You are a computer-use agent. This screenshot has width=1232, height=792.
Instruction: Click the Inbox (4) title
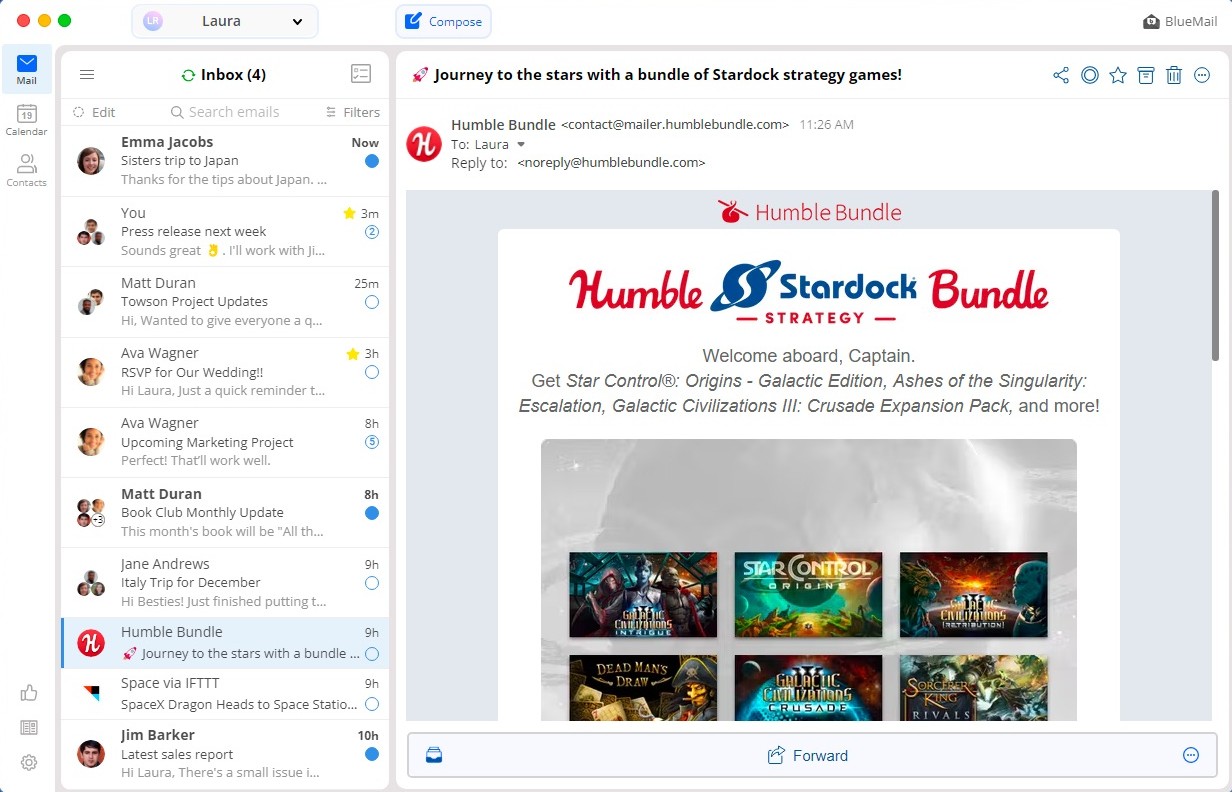click(x=233, y=75)
